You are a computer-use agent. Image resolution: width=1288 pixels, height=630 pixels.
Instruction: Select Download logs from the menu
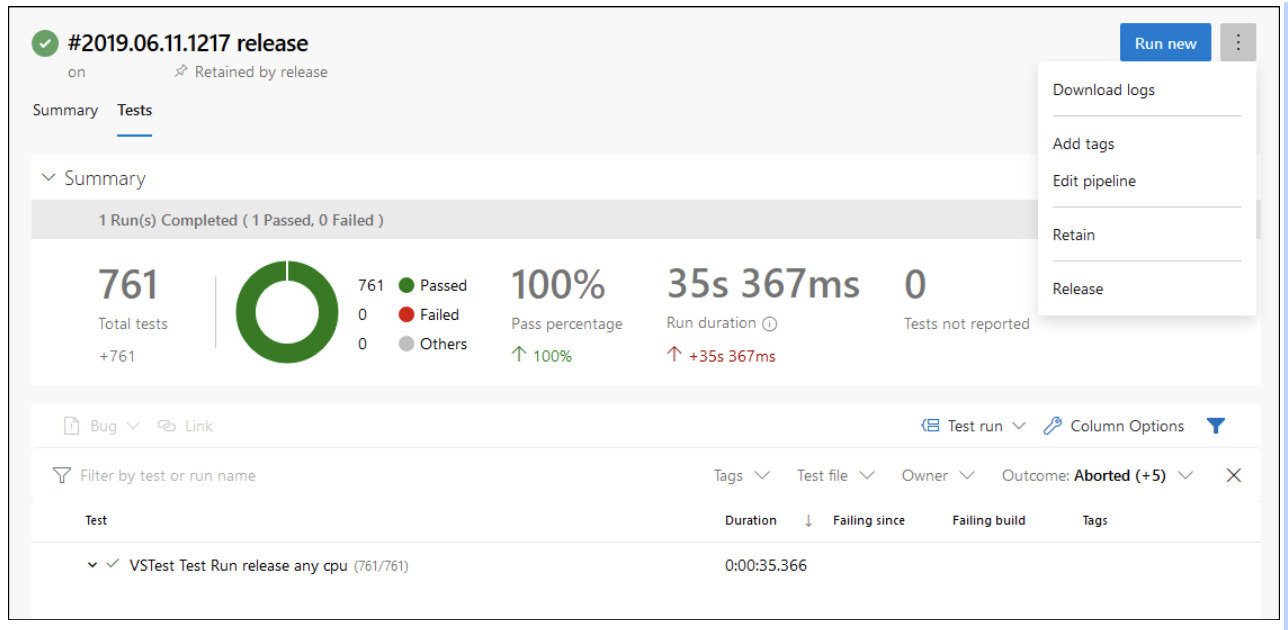1103,89
